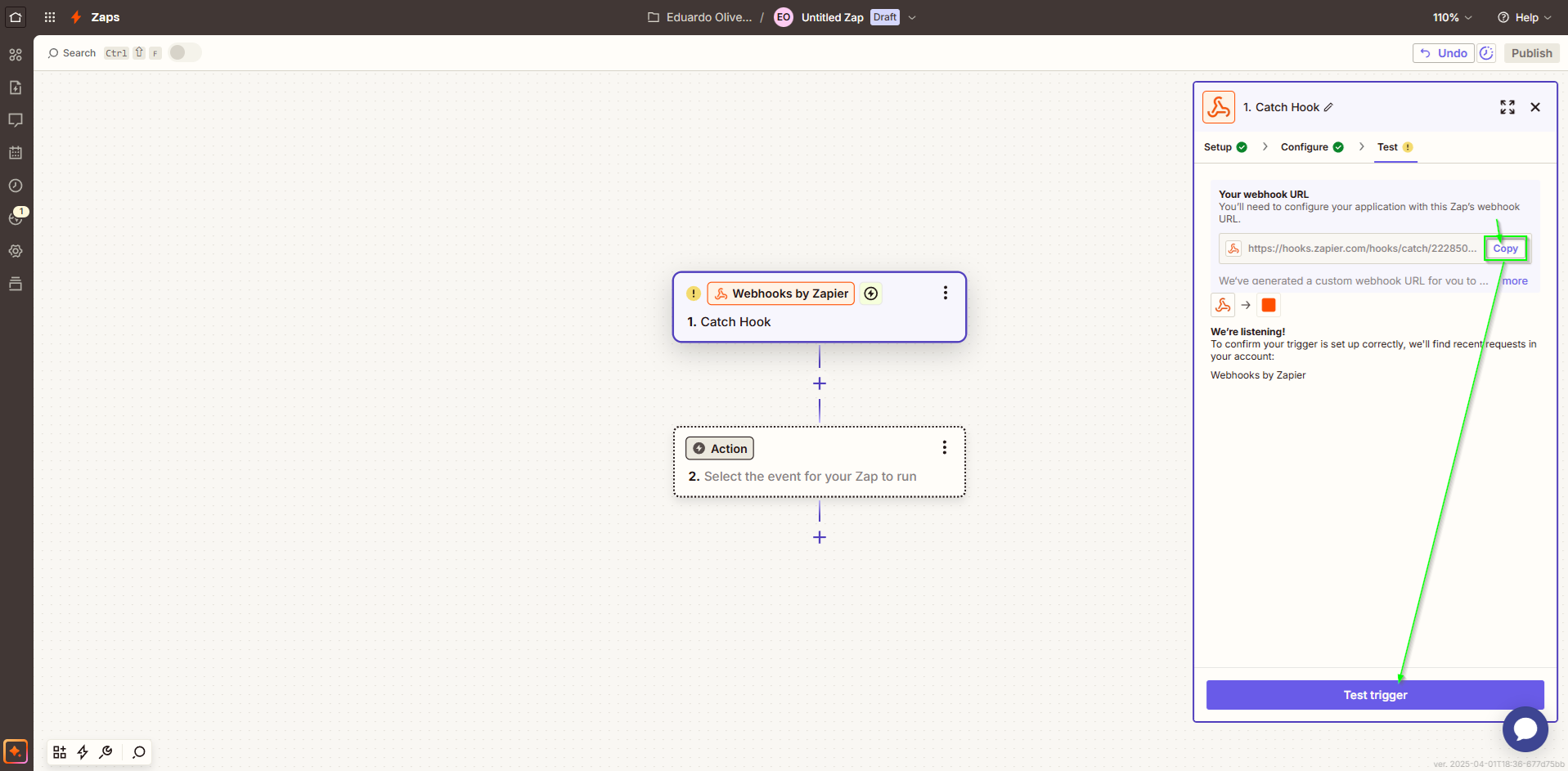Click the Untitled Zap title
The image size is (1568, 771).
pos(832,17)
